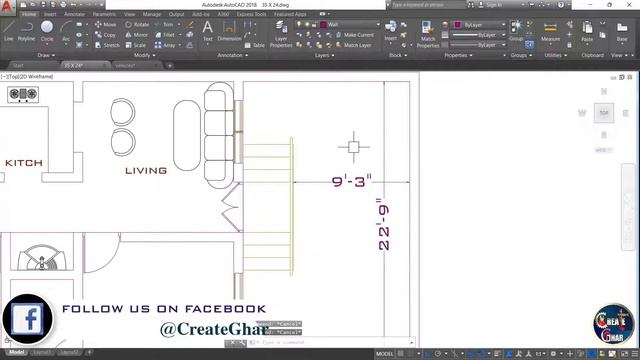Click the Plot printer icon in quick access
Screen dimensions: 640x360
click(63, 5)
